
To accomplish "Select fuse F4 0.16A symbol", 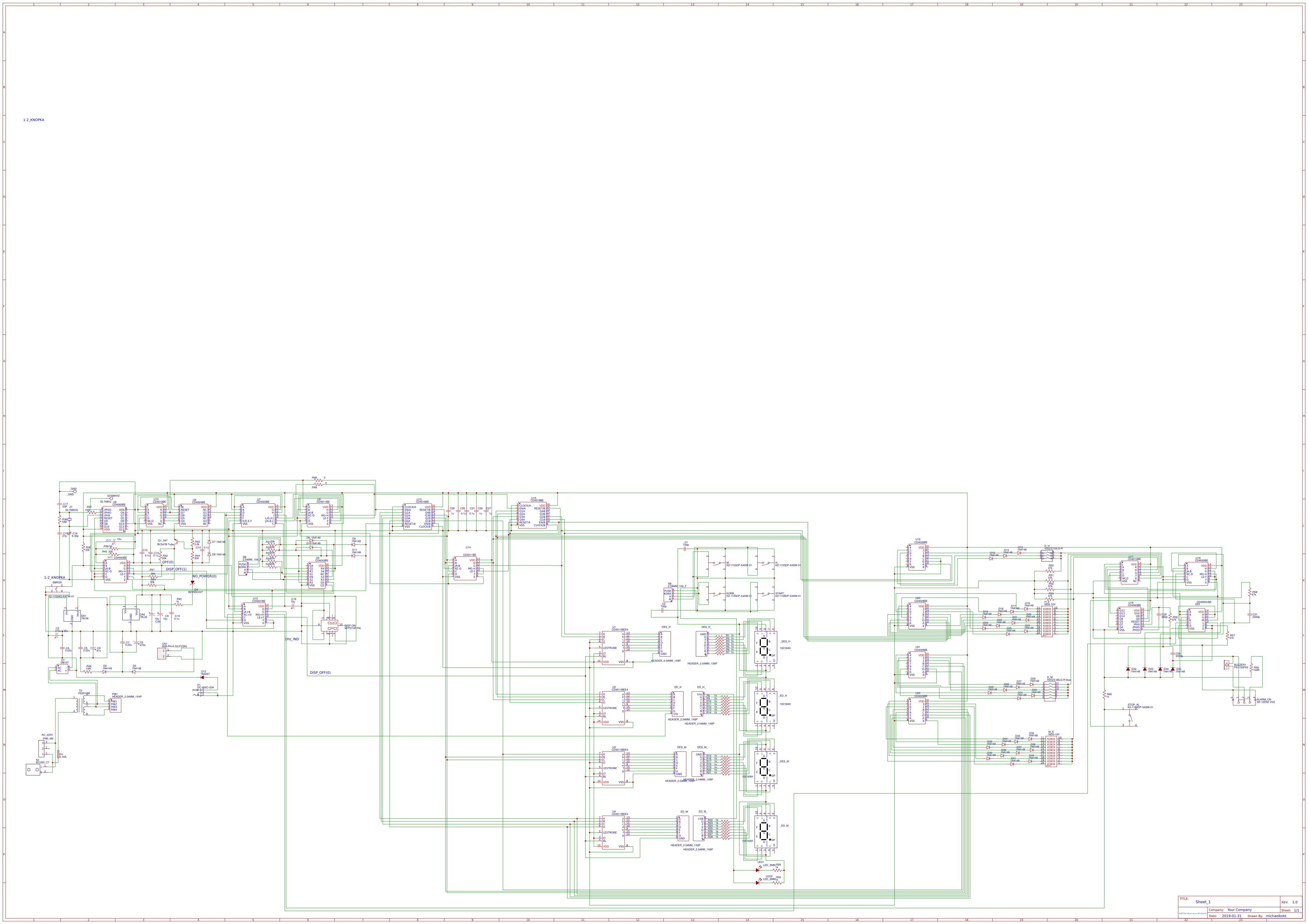I will pyautogui.click(x=58, y=754).
